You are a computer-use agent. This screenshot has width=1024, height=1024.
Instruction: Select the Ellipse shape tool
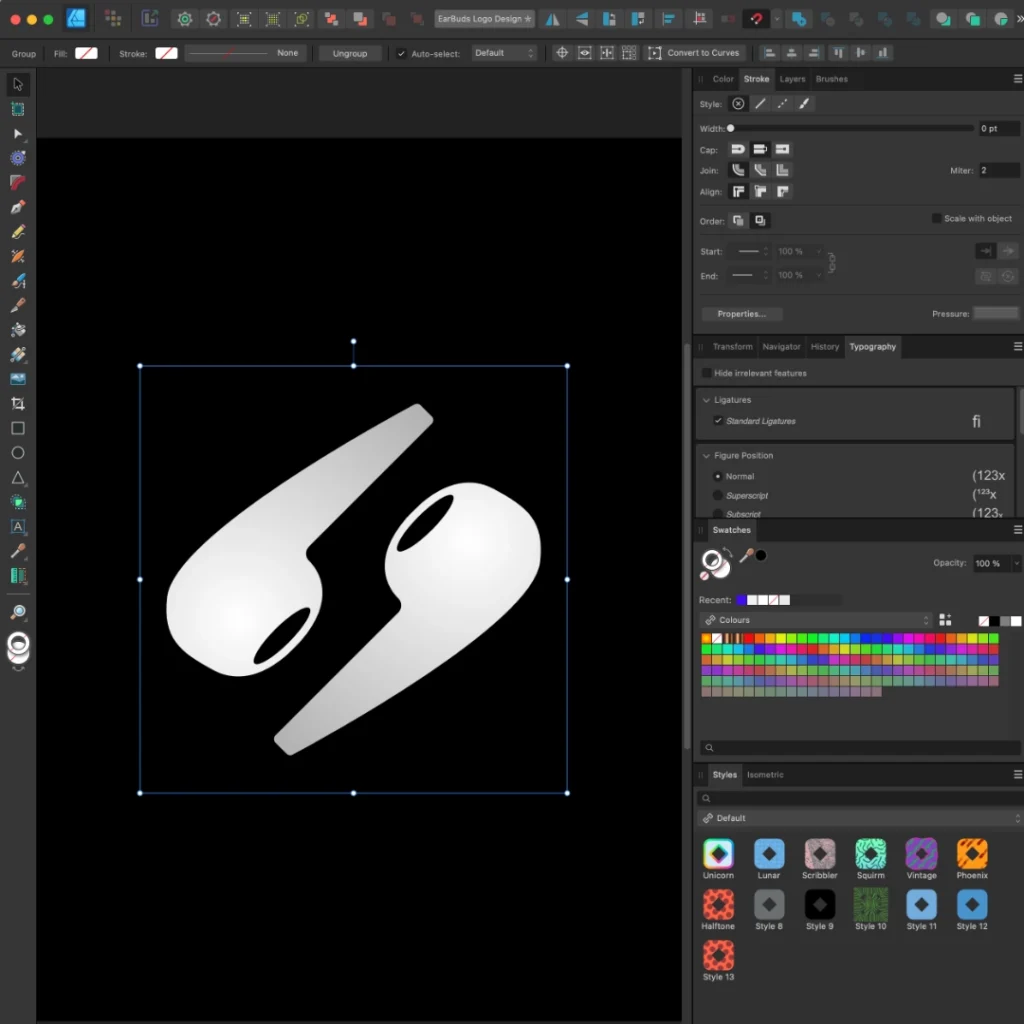tap(17, 453)
